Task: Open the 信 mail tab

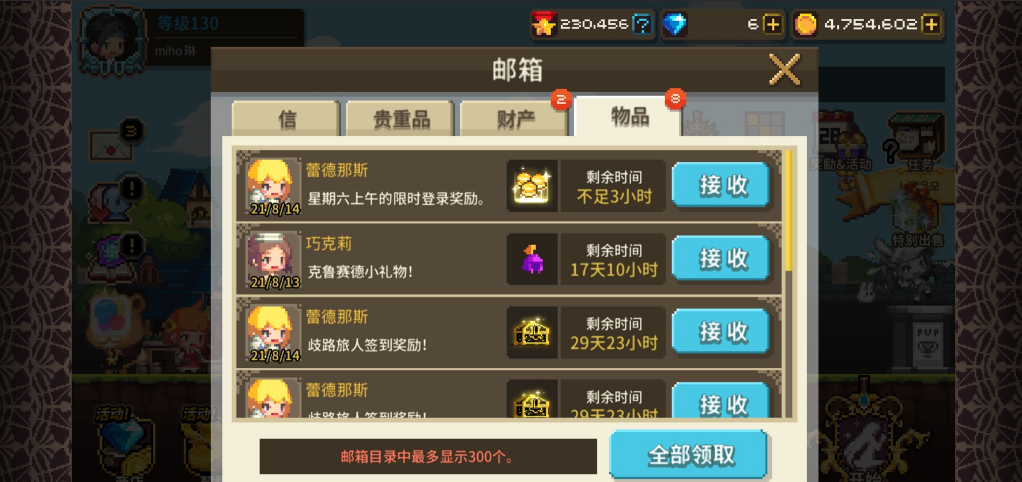Action: point(285,119)
